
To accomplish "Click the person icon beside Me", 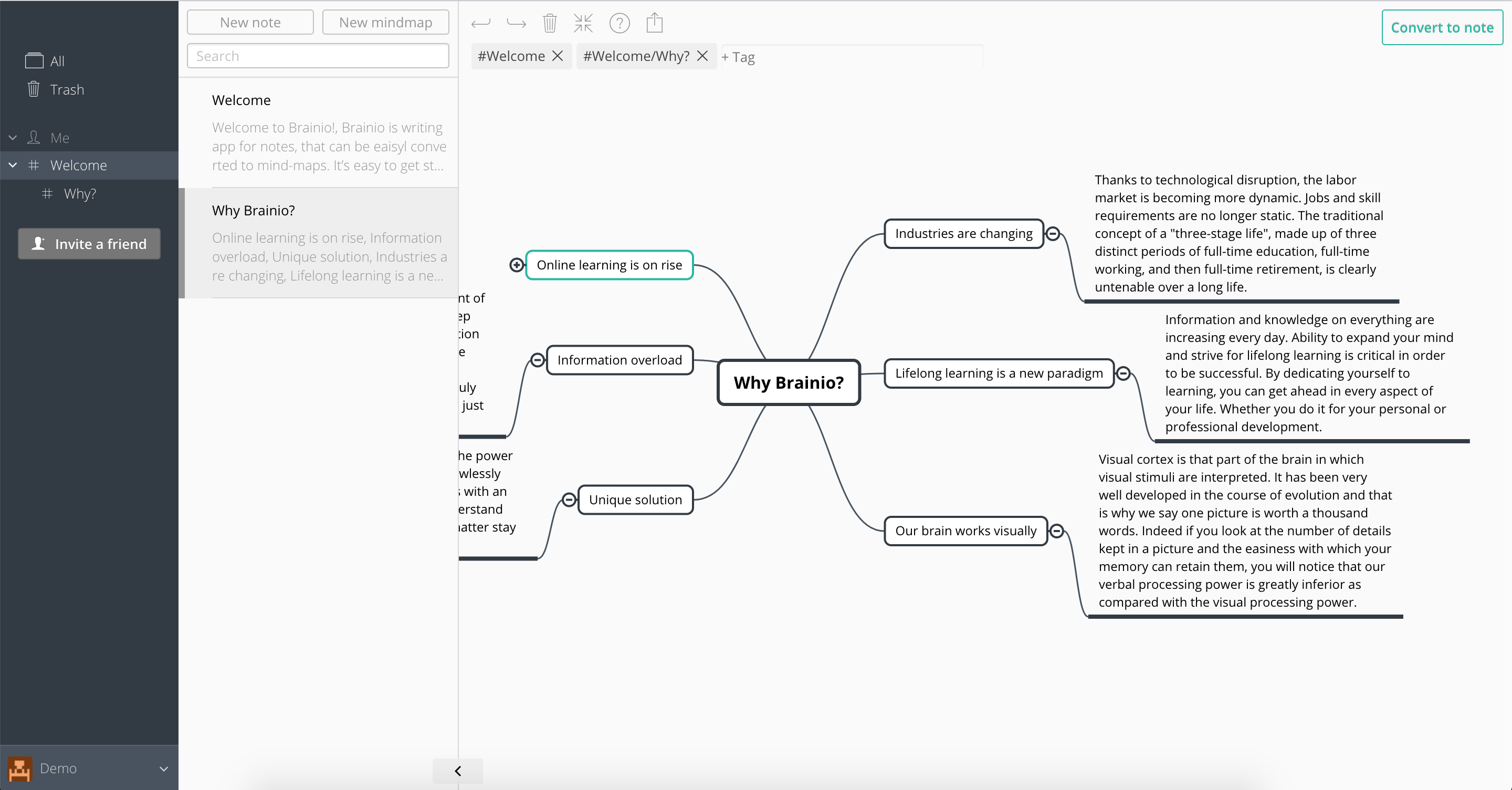I will [34, 138].
